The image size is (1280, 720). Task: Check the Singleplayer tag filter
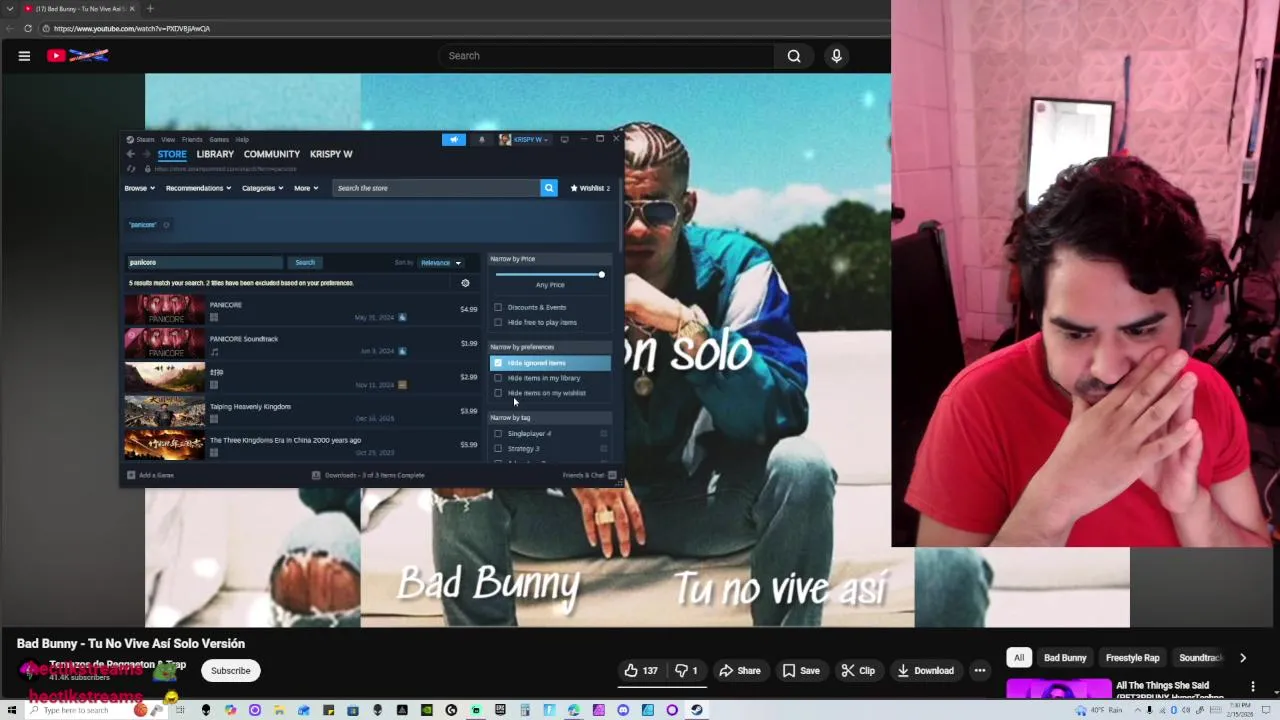[498, 433]
